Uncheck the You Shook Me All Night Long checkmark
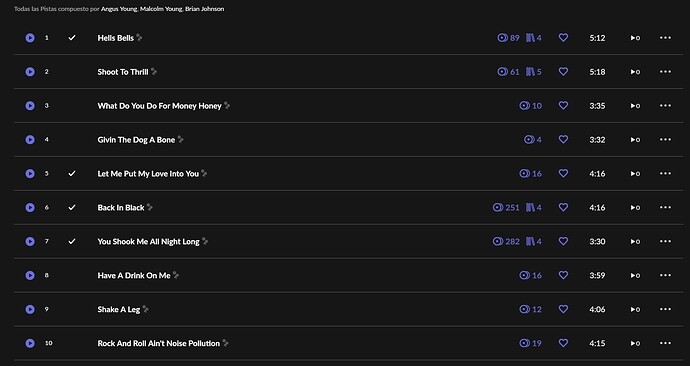Screen dimensions: 690x366 click(x=72, y=241)
